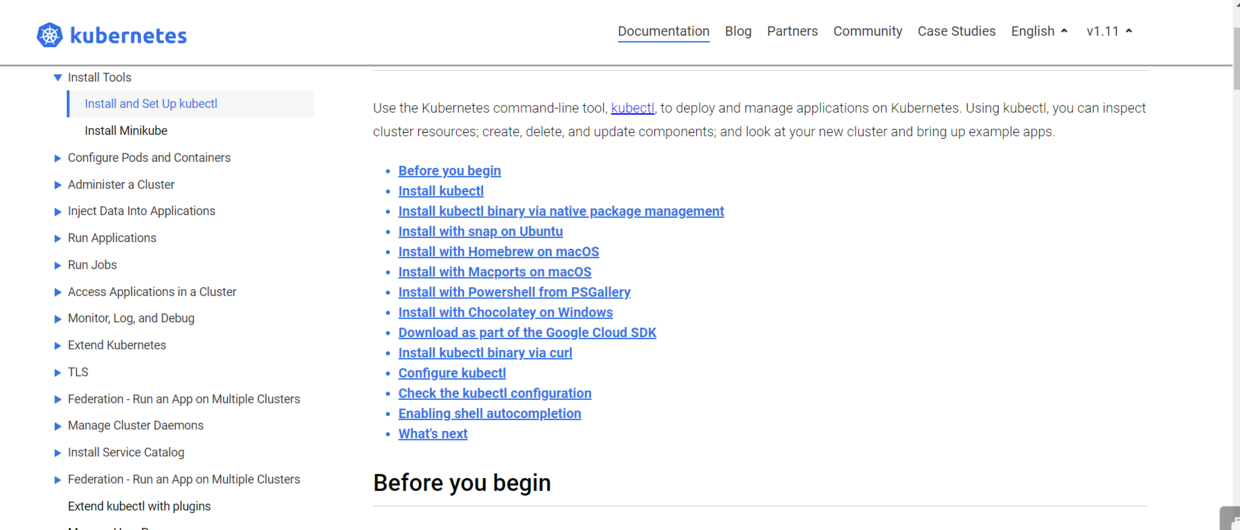Open Run Jobs sidebar label
The width and height of the screenshot is (1240, 530).
(92, 265)
